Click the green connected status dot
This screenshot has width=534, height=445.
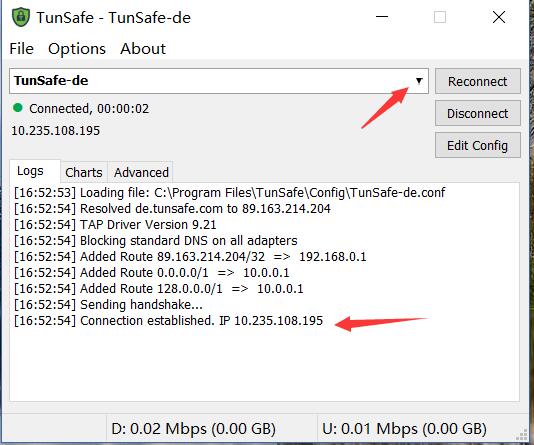coord(18,108)
